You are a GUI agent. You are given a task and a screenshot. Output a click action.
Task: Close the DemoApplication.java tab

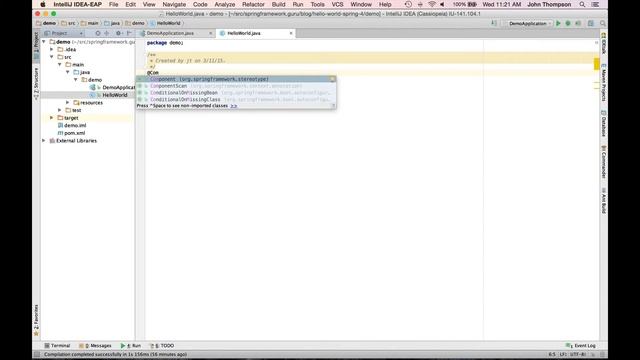[x=211, y=33]
